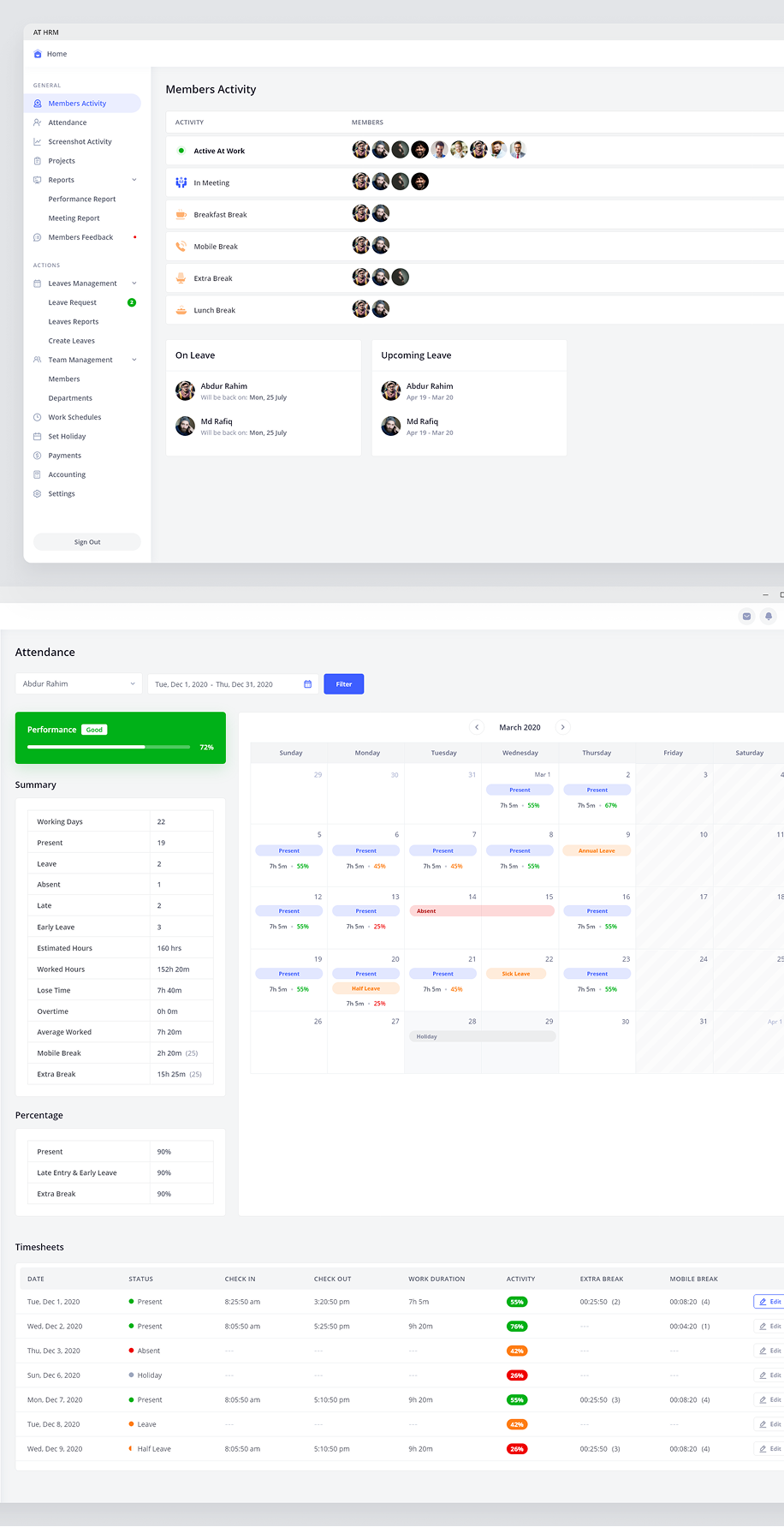Go to previous month in calendar
The width and height of the screenshot is (784, 1527).
(x=477, y=727)
